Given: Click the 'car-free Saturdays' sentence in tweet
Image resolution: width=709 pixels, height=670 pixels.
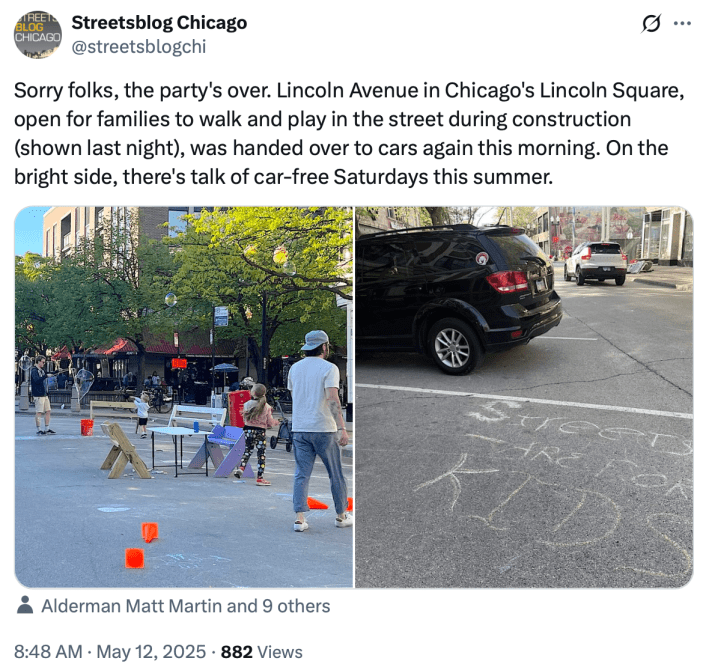Looking at the screenshot, I should pos(283,177).
